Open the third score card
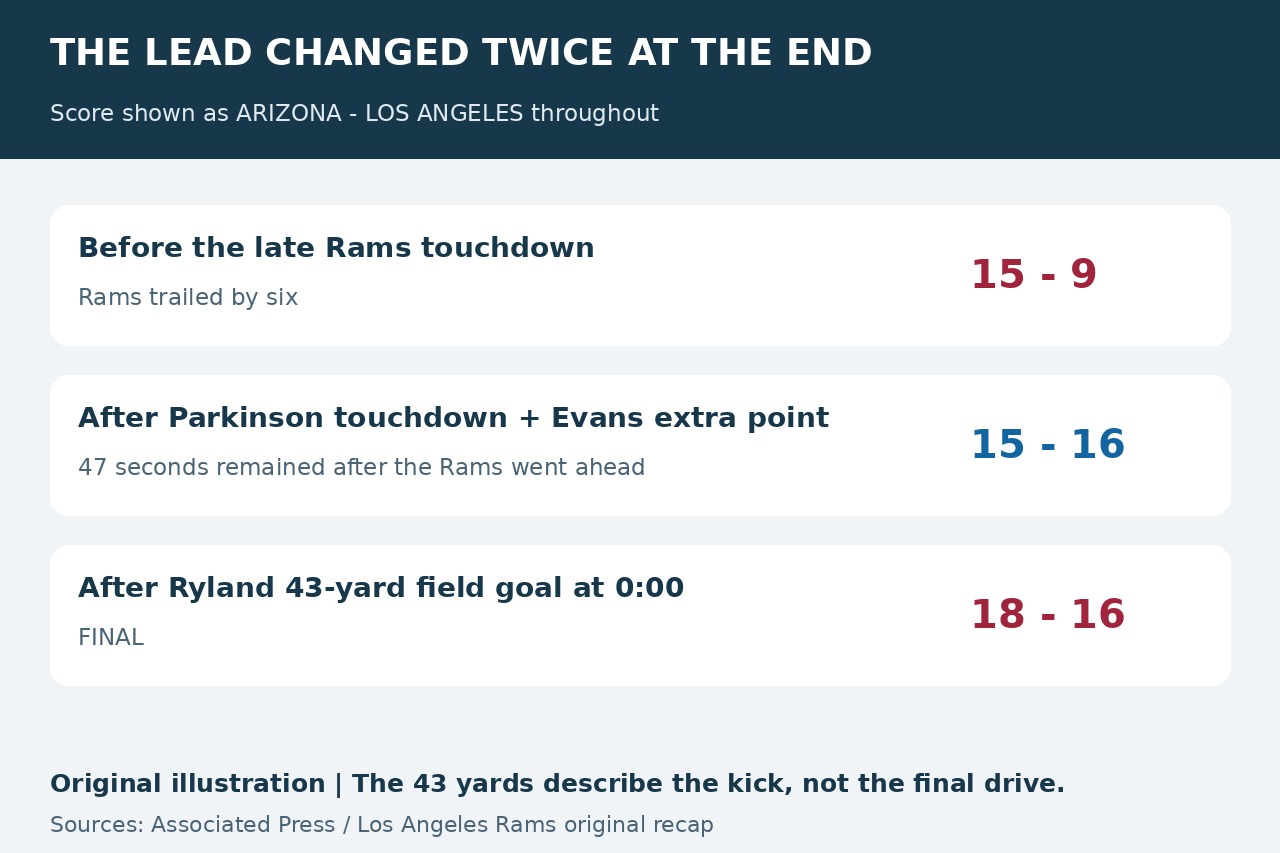1280x853 pixels. point(640,616)
